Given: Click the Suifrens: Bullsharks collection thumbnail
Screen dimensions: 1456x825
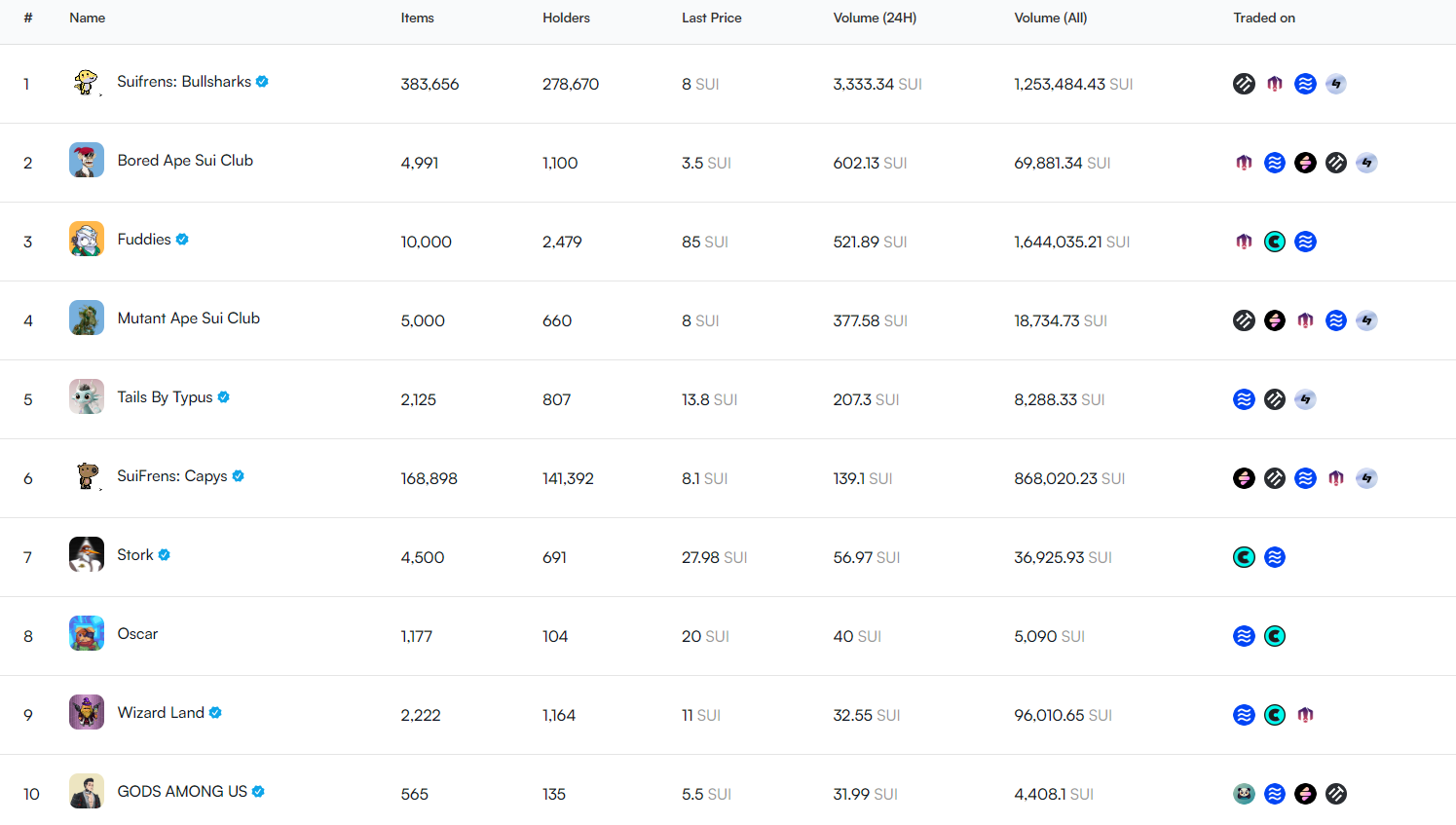Looking at the screenshot, I should (87, 82).
